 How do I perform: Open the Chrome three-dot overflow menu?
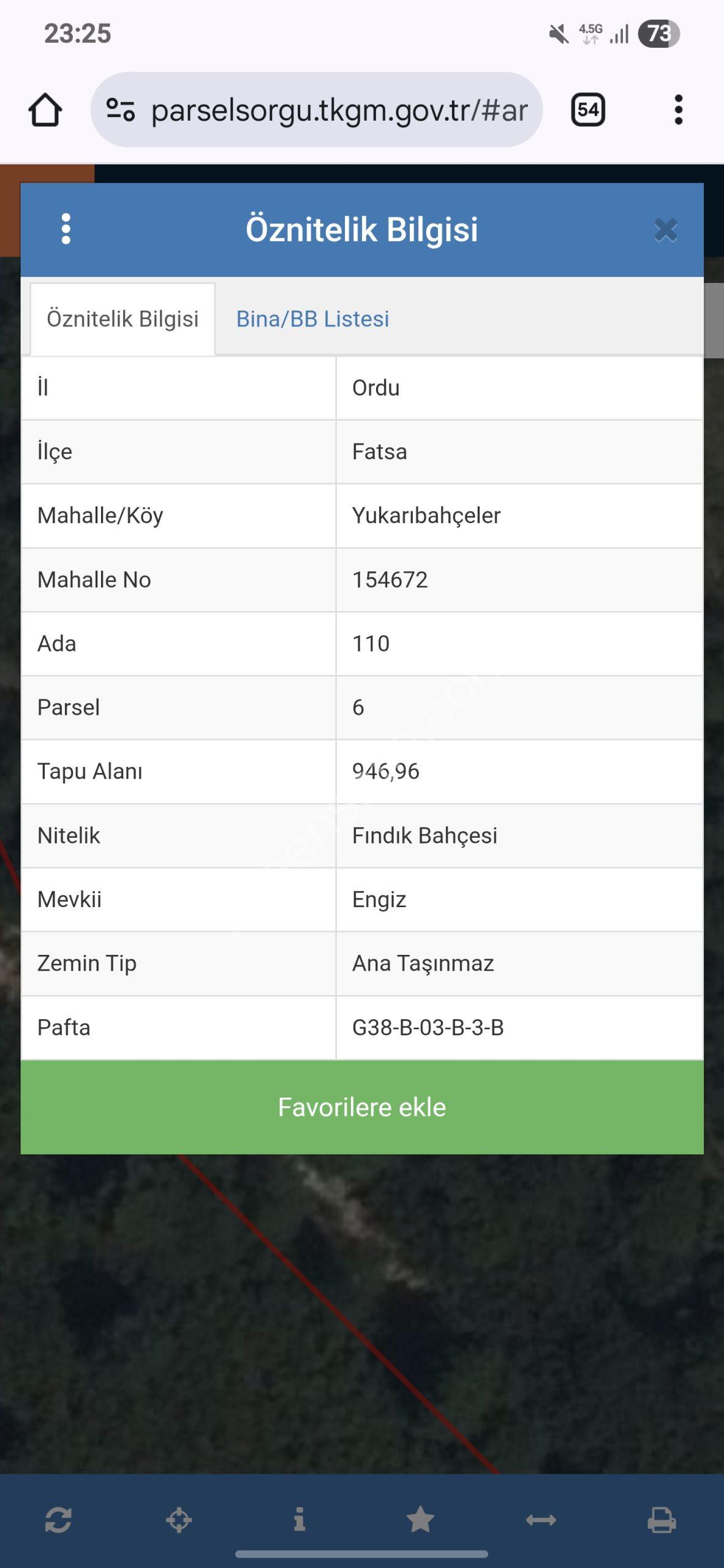click(x=678, y=110)
